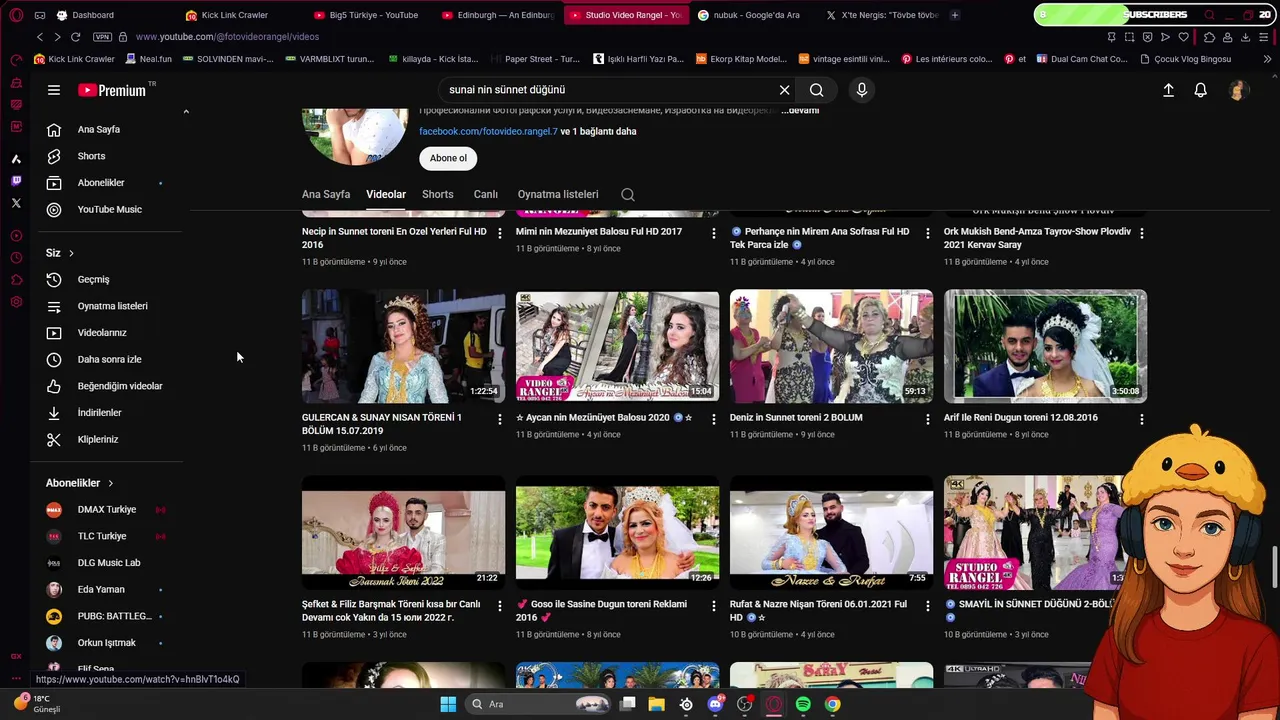Screen dimensions: 1280x720
Task: Click video title 'Rufat & Nazre Nişan Töreni 06.01.2021'
Action: pyautogui.click(x=818, y=611)
